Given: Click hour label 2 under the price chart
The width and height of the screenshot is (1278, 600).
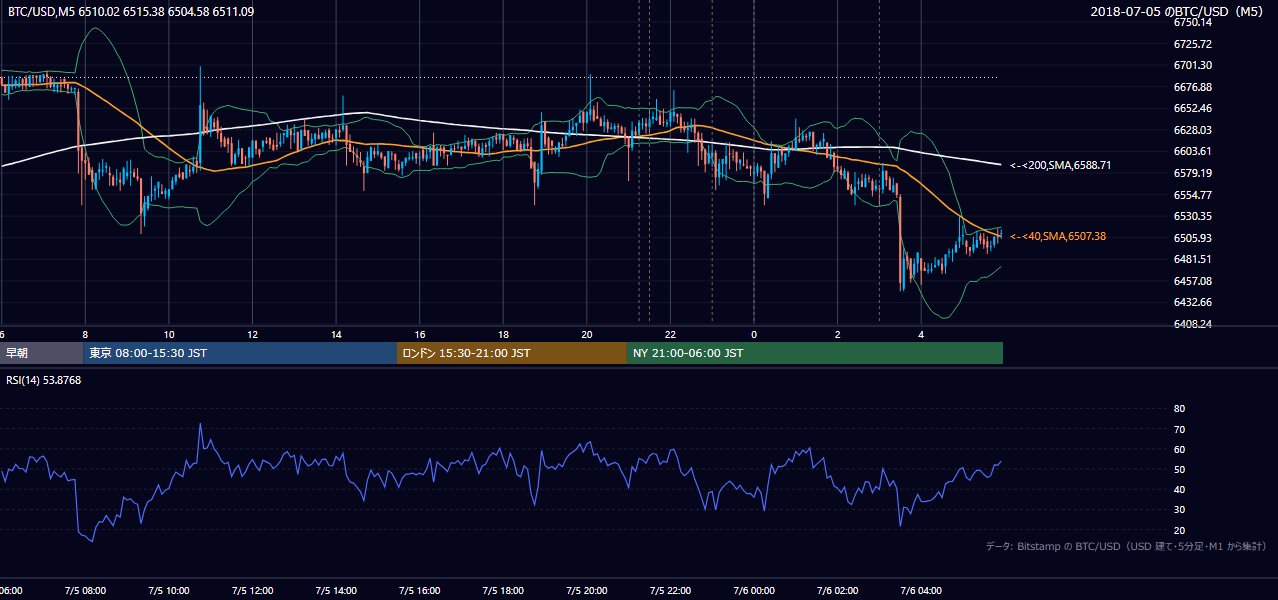Looking at the screenshot, I should [x=838, y=334].
